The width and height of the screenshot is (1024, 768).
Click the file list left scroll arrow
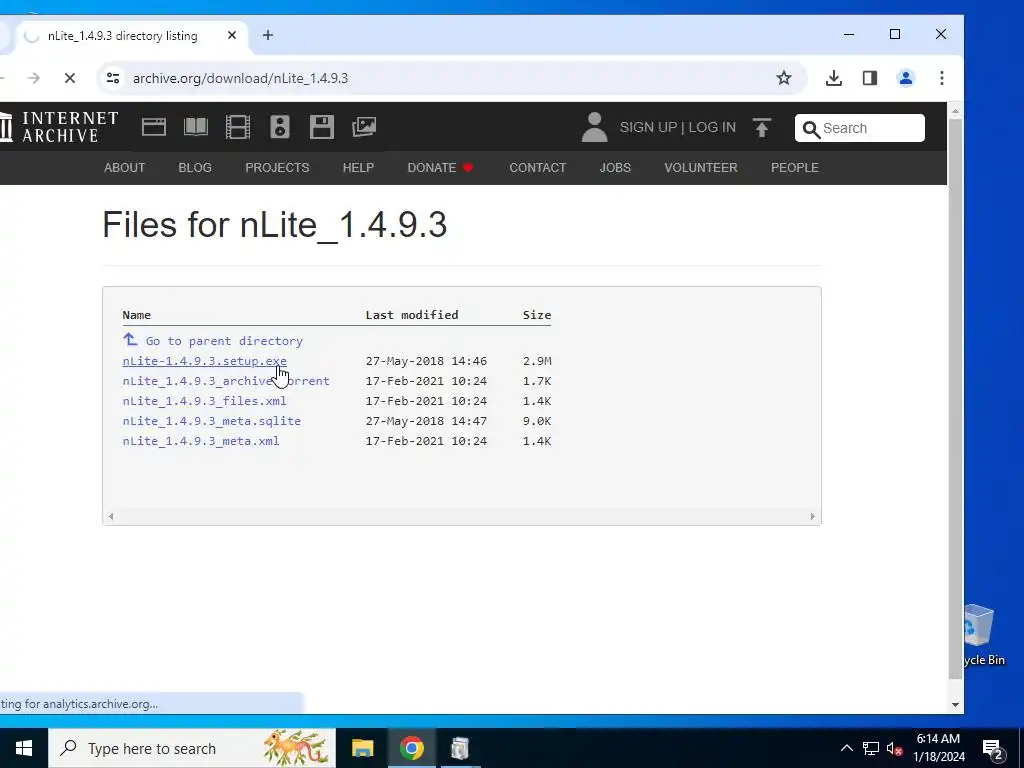111,517
